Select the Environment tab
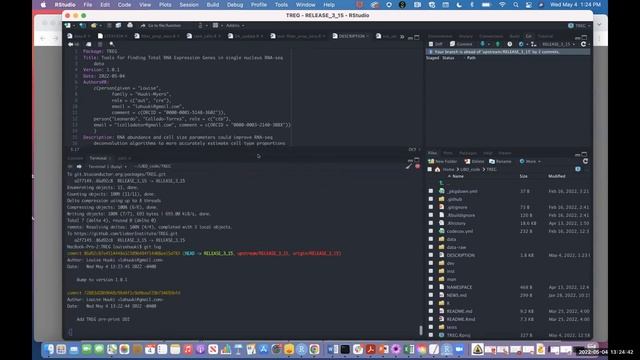 pyautogui.click(x=440, y=36)
